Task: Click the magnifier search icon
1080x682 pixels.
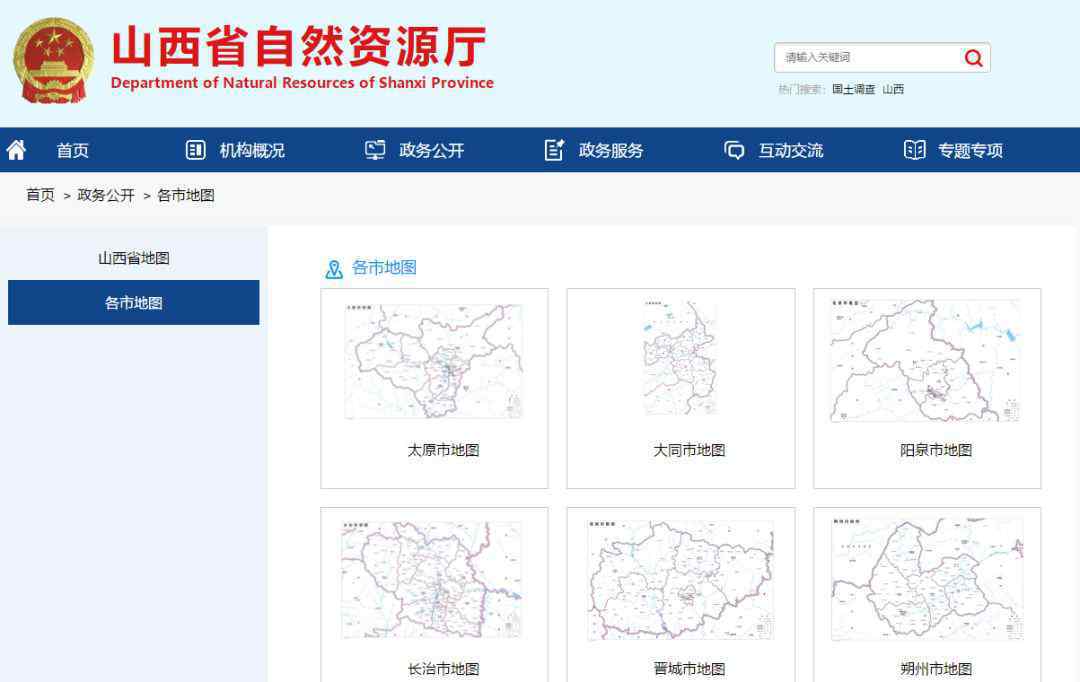Action: 973,58
